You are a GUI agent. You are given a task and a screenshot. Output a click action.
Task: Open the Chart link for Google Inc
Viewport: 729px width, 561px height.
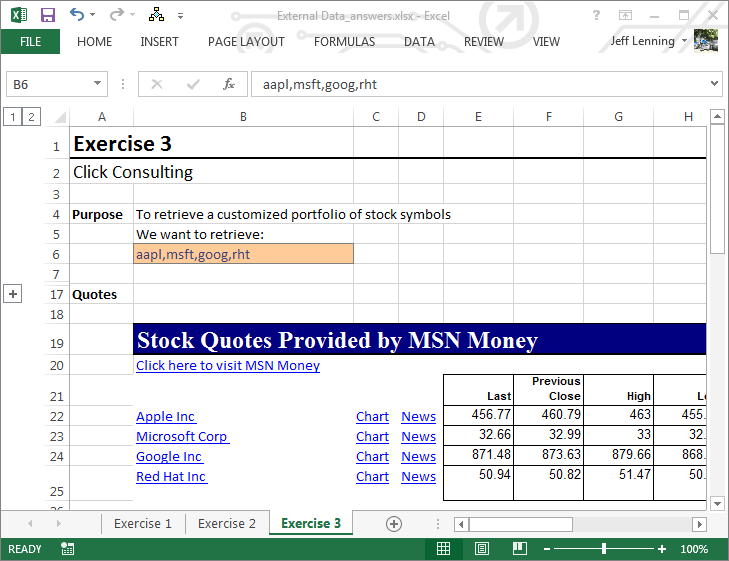coord(372,457)
